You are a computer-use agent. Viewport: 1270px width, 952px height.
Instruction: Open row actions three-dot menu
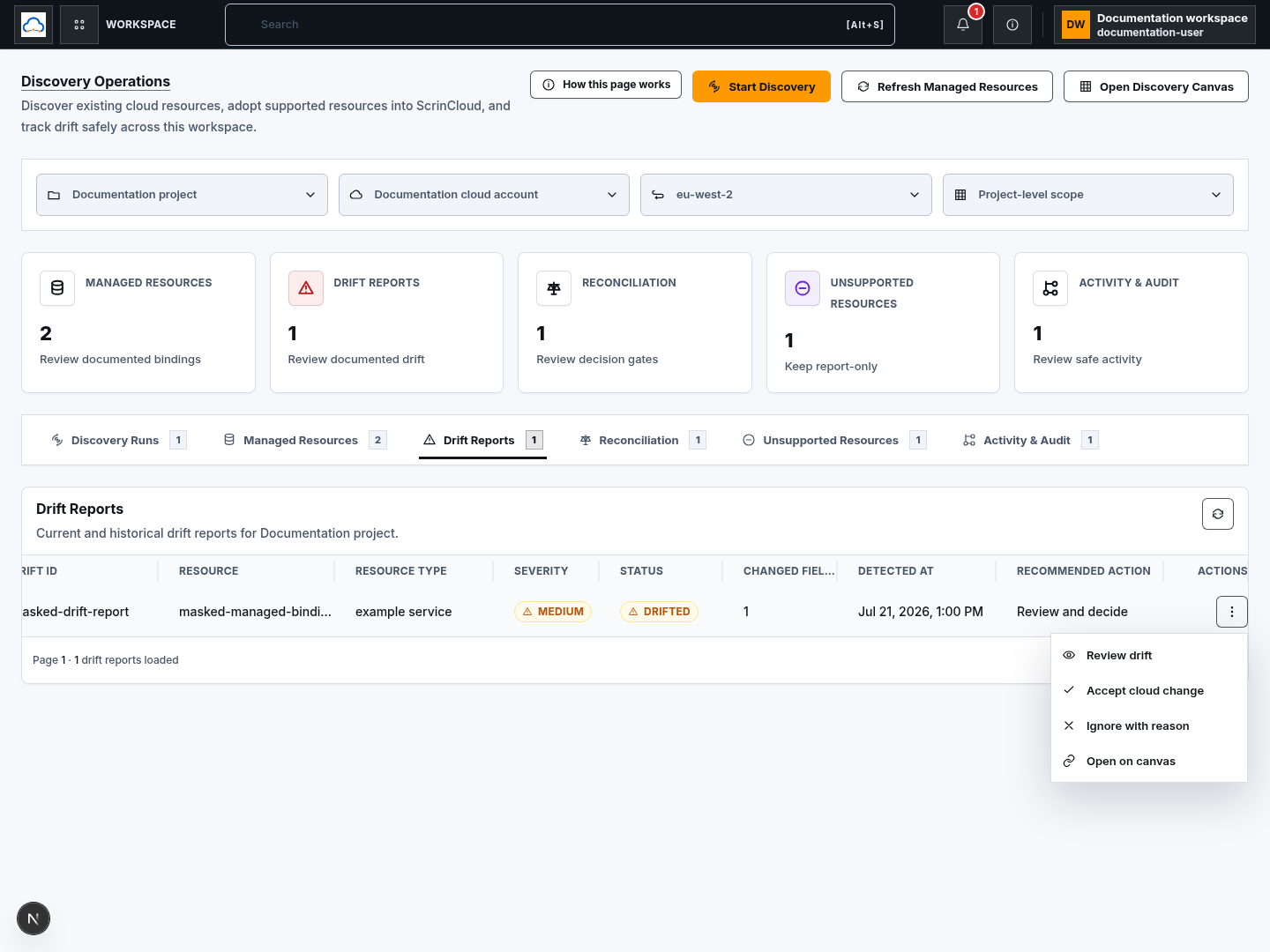click(1232, 612)
